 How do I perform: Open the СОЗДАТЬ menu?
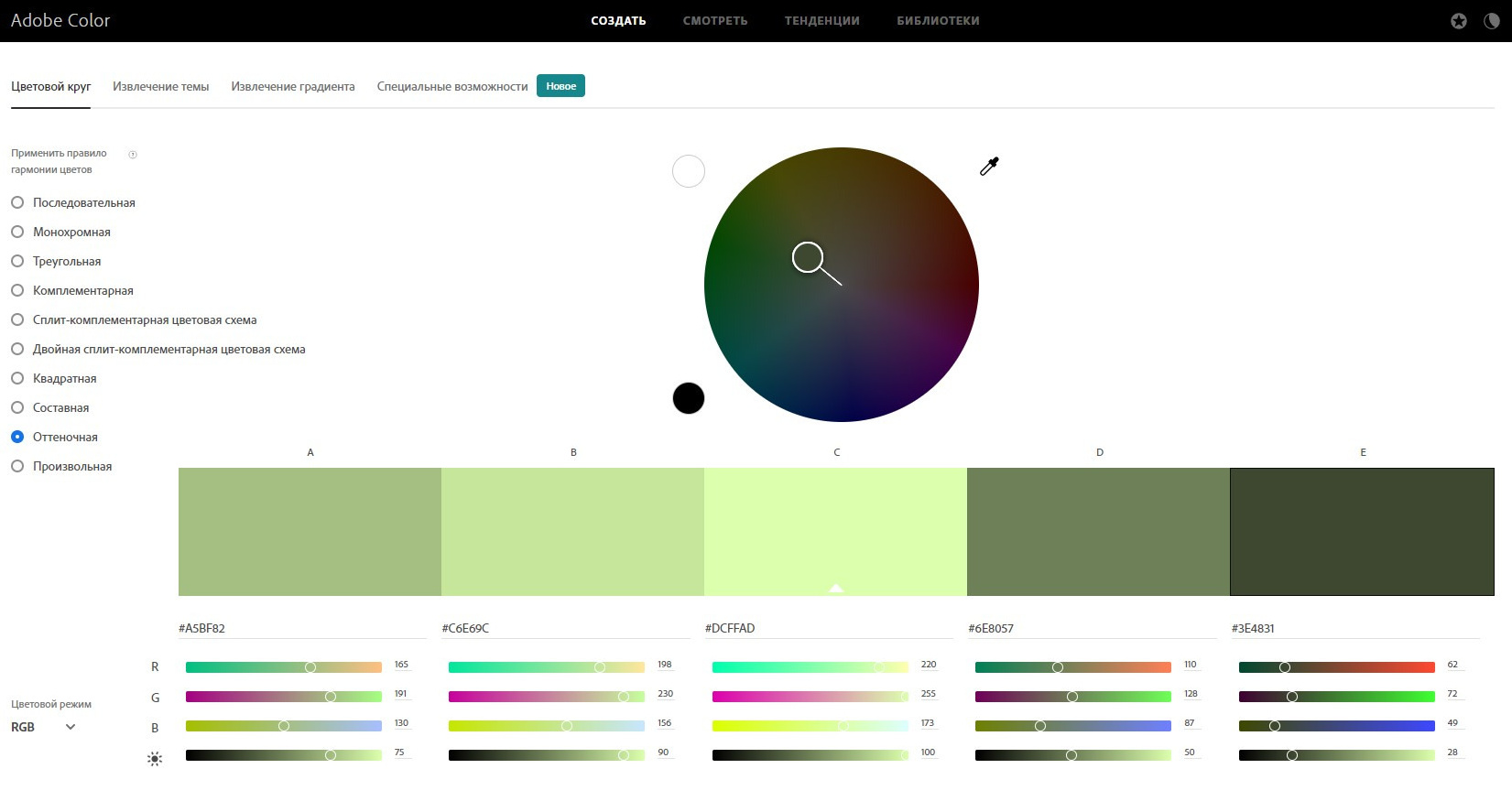618,20
